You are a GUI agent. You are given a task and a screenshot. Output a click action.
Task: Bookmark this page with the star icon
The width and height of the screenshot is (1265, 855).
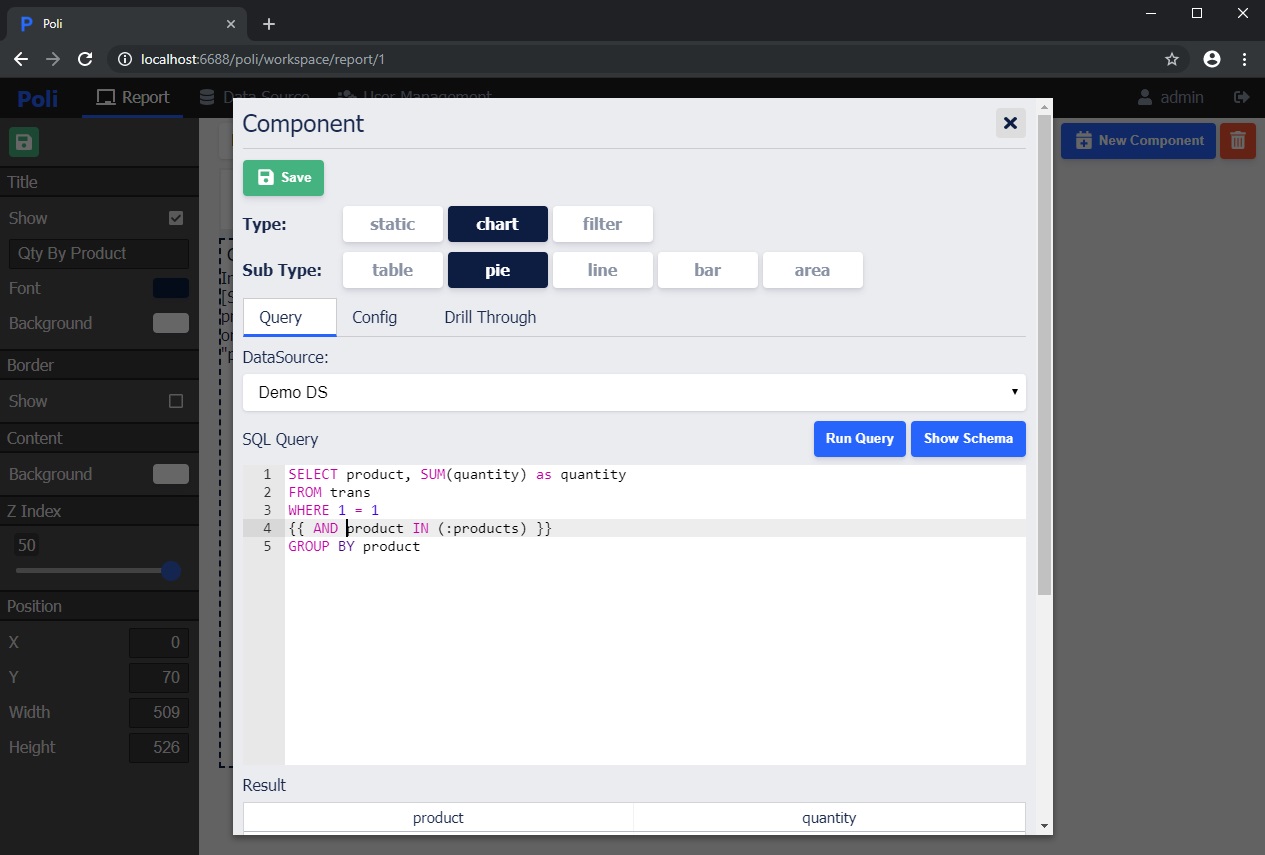(x=1172, y=59)
